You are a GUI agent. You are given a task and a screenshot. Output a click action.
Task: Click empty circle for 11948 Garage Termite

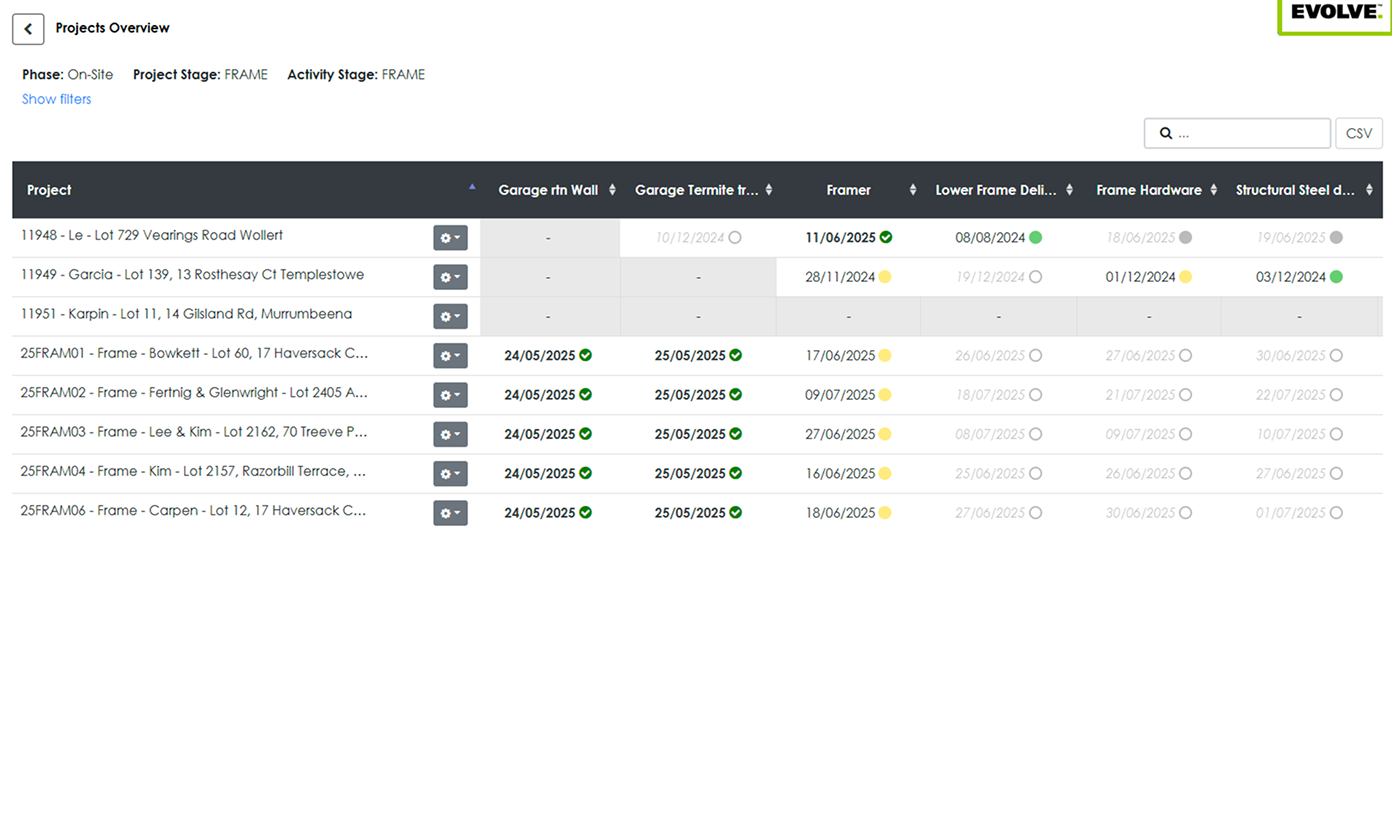(x=735, y=237)
